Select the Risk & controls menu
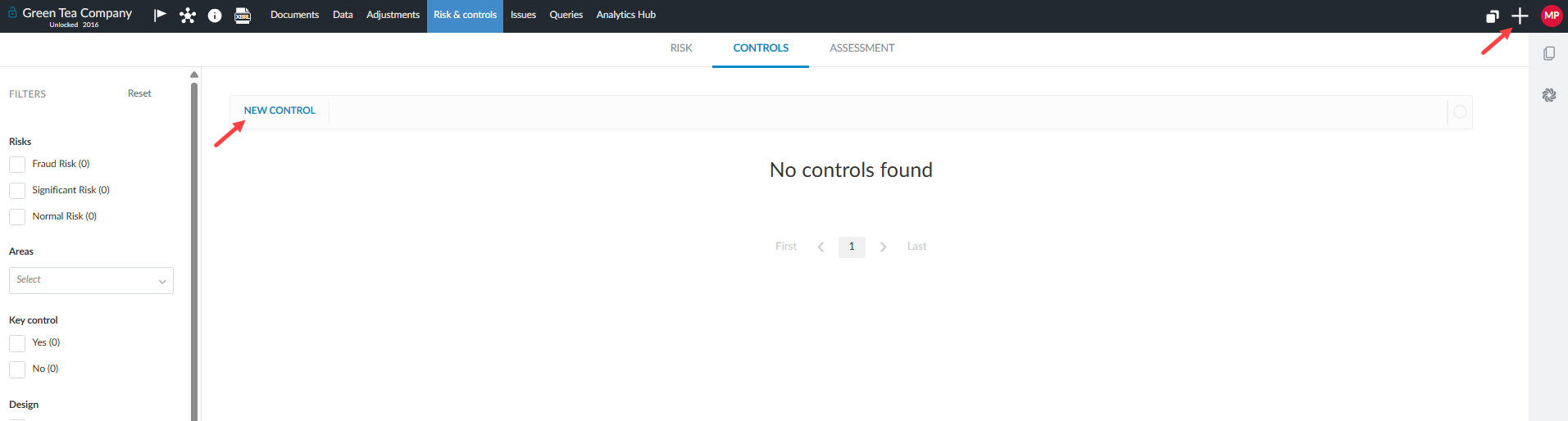Screen dimensions: 1568x421 [465, 15]
